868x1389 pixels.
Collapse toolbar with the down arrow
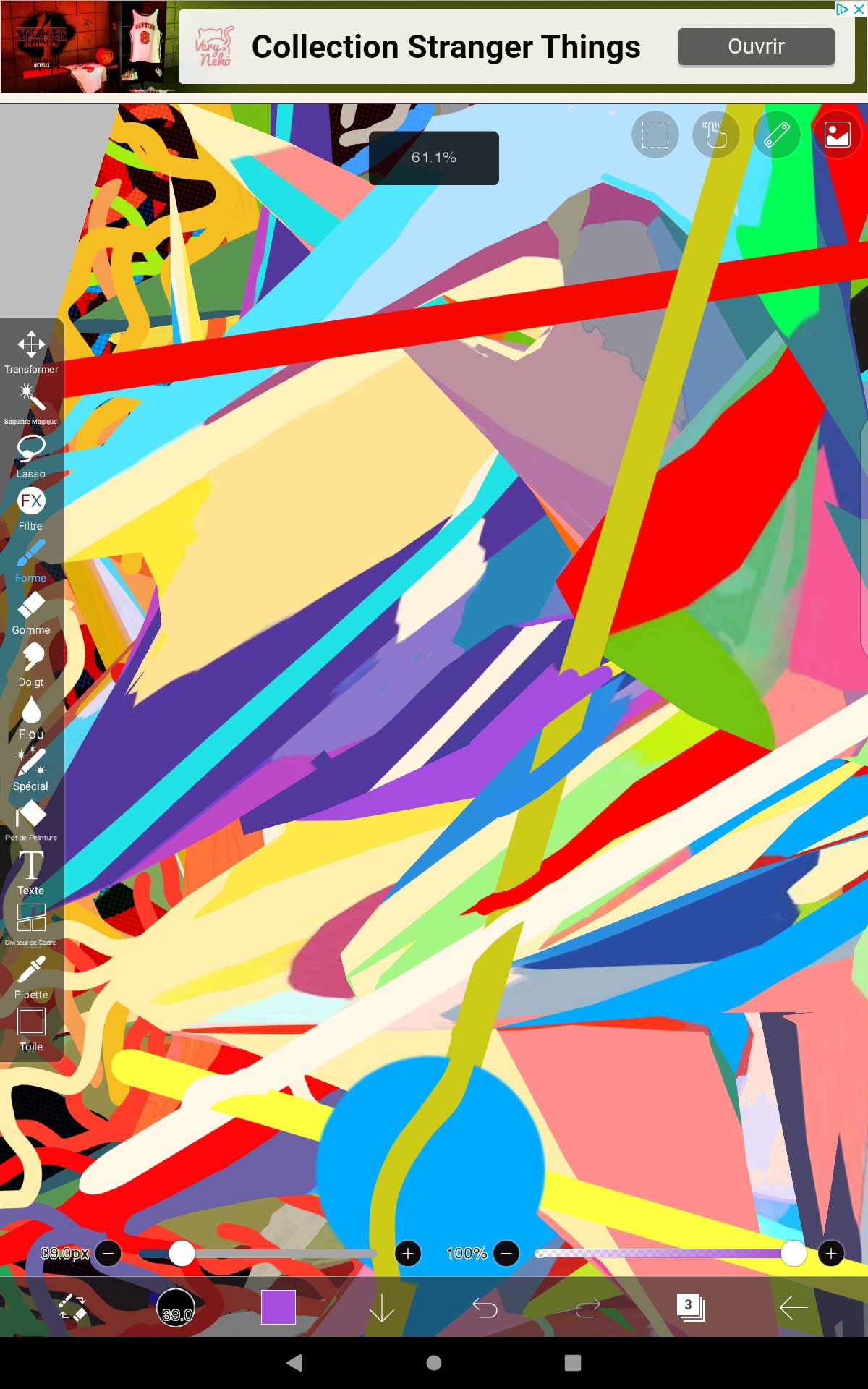point(381,1308)
